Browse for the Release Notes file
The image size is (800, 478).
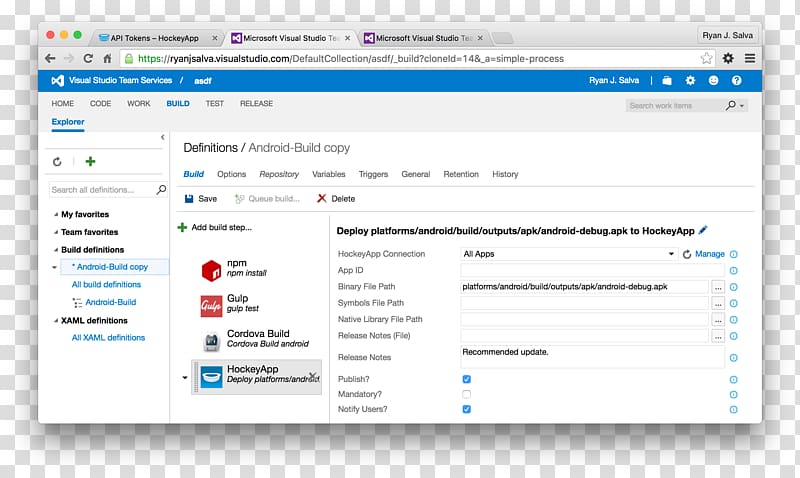click(718, 336)
